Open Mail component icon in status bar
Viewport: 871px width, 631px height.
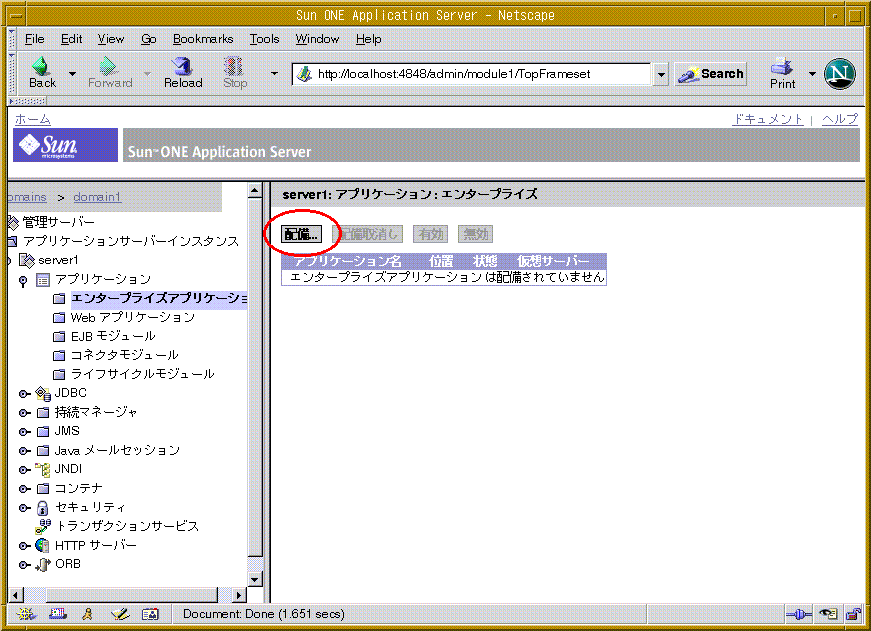pos(57,614)
